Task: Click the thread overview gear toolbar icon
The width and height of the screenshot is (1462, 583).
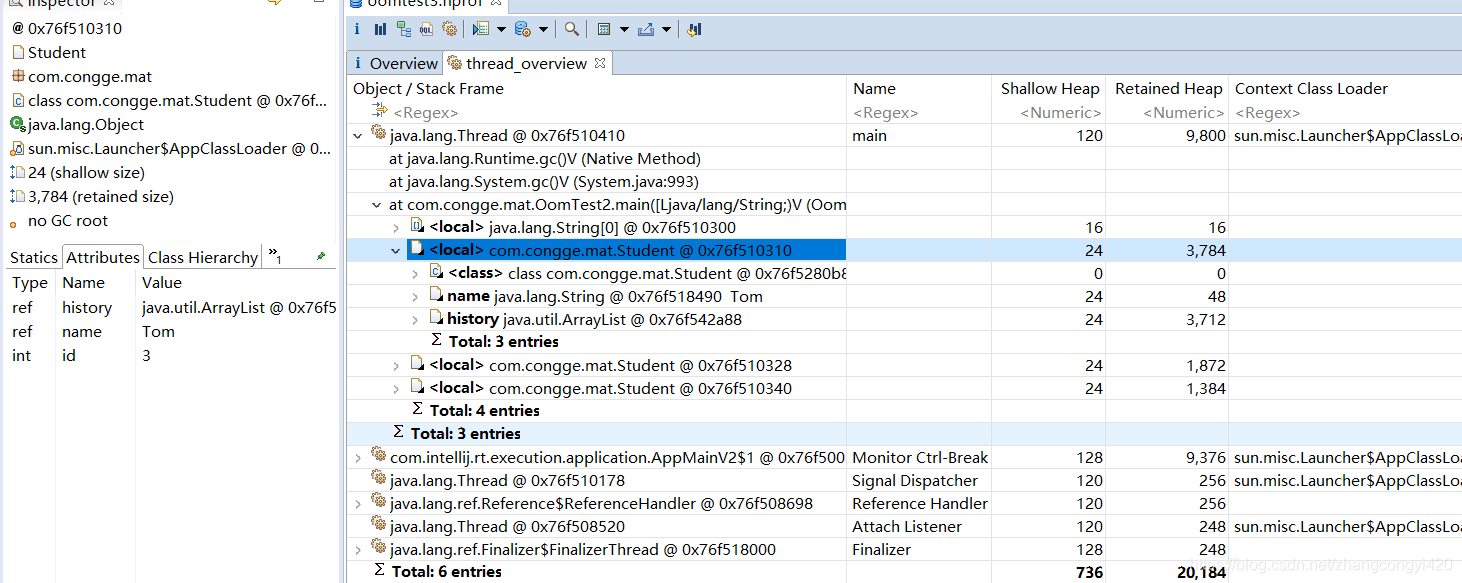Action: pyautogui.click(x=449, y=30)
